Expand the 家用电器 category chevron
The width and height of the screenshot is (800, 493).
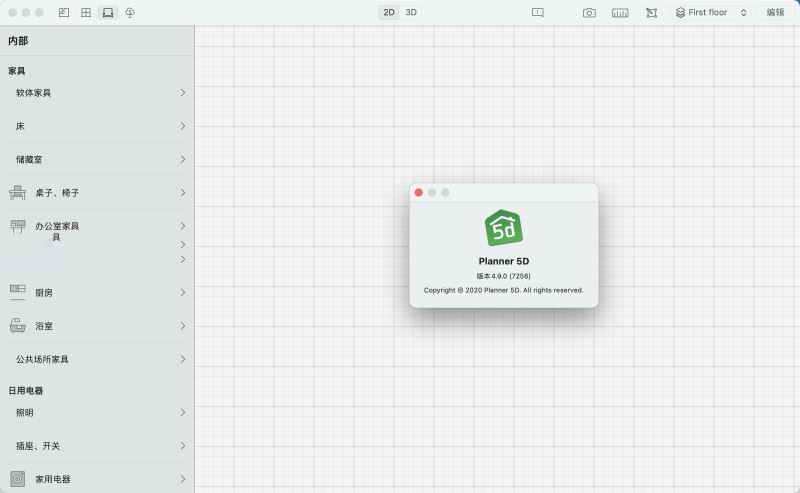183,479
